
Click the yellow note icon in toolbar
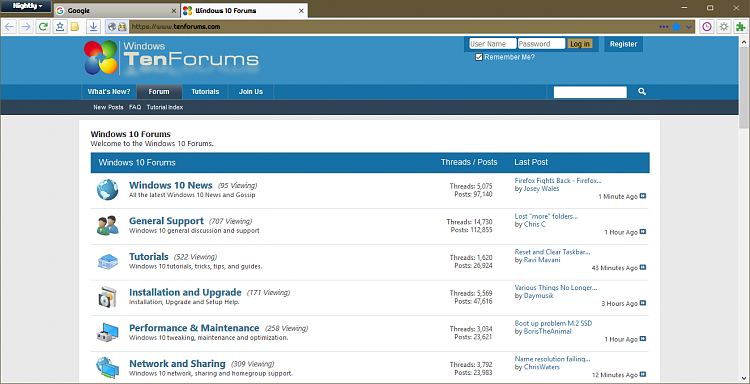[x=75, y=27]
